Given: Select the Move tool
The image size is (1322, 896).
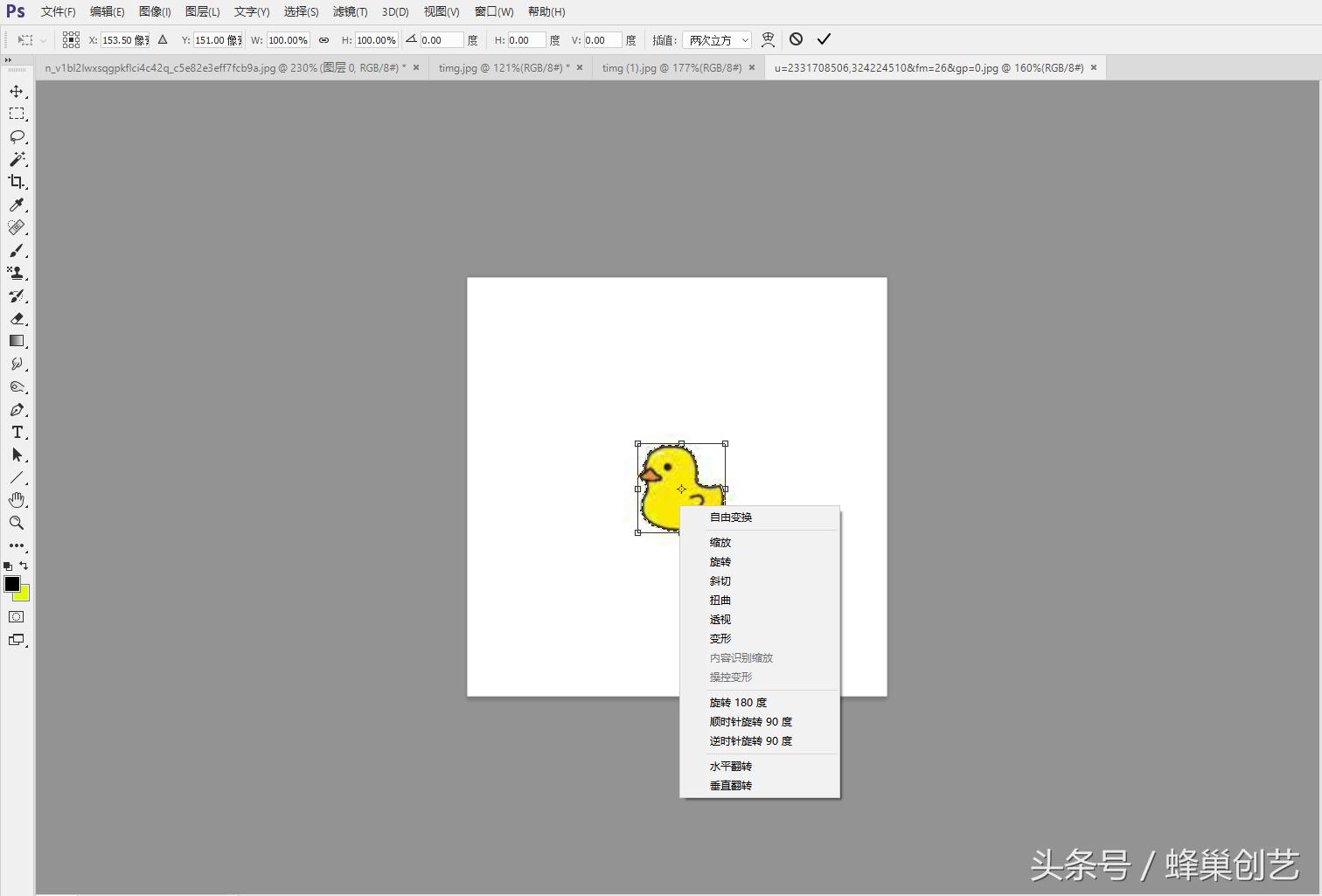Looking at the screenshot, I should [17, 90].
